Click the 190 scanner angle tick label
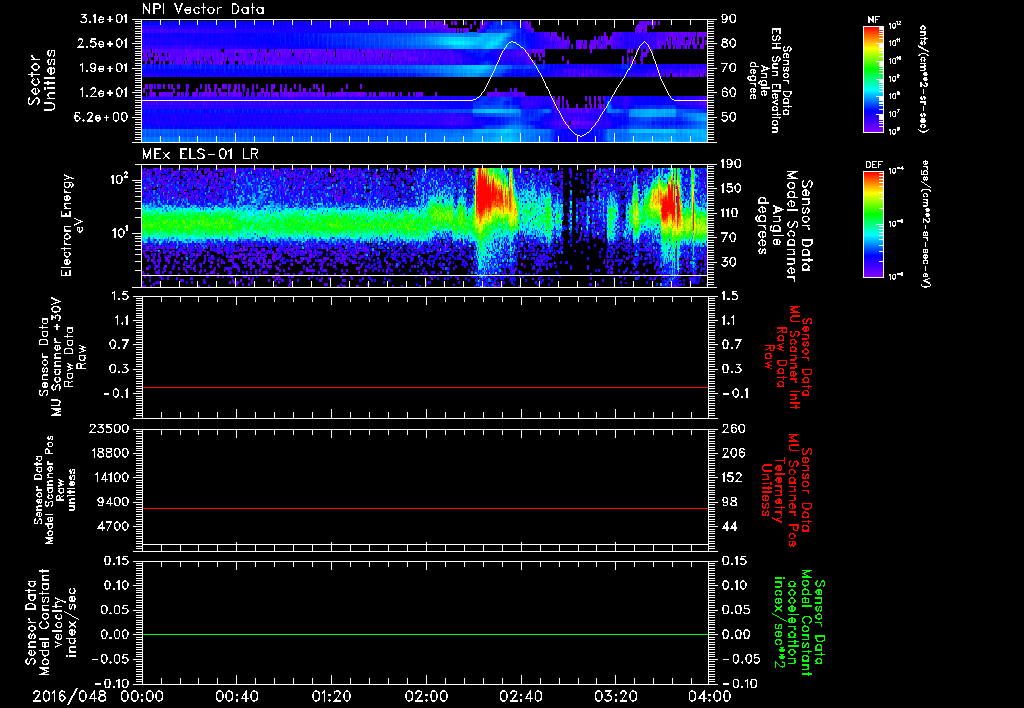The height and width of the screenshot is (708, 1024). pyautogui.click(x=731, y=164)
